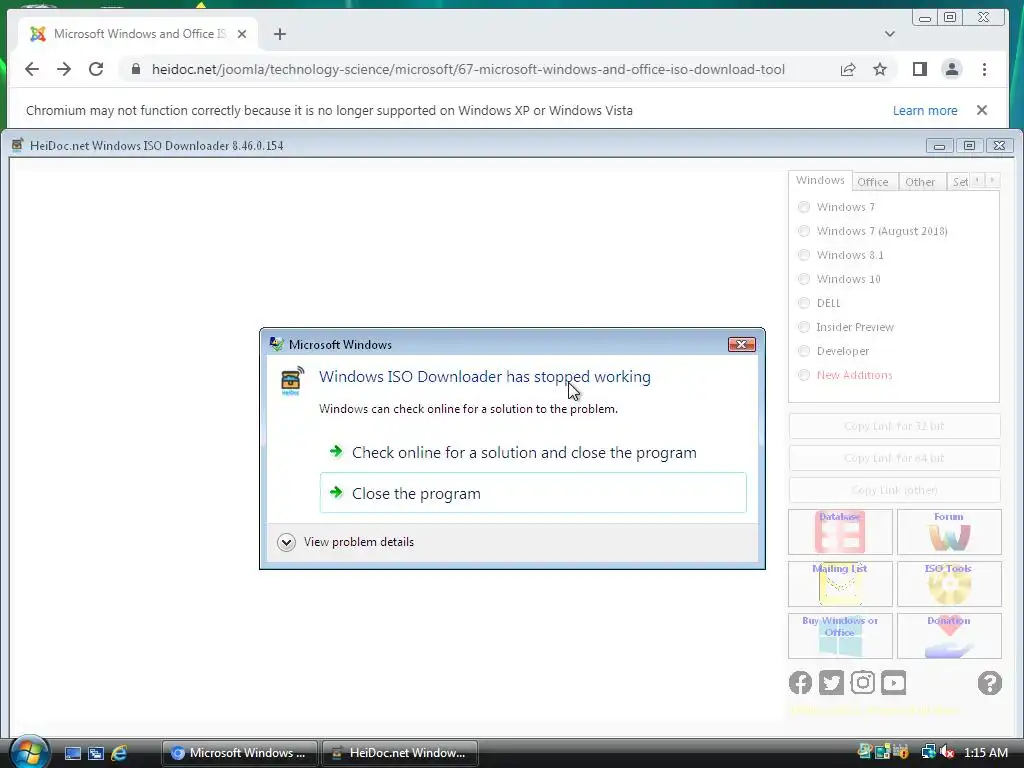
Task: Dismiss the unsupported Windows infobar
Action: 982,110
